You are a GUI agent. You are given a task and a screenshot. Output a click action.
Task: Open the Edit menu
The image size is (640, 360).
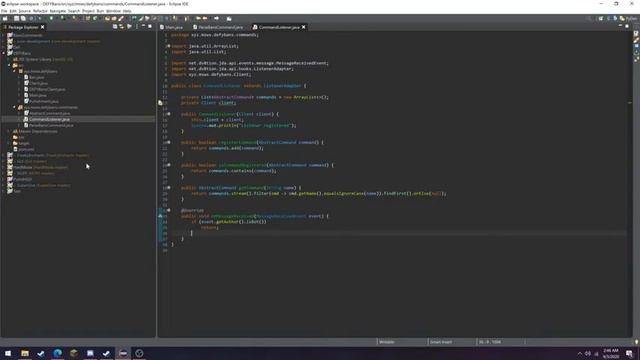[x=13, y=11]
